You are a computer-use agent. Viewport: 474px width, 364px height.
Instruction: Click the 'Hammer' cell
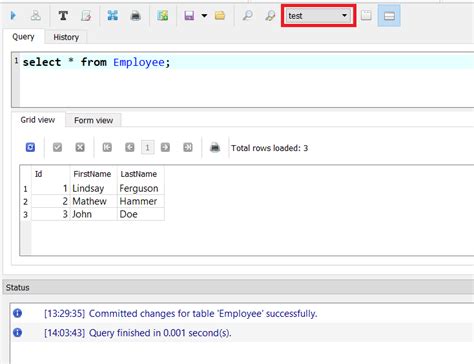click(x=141, y=201)
